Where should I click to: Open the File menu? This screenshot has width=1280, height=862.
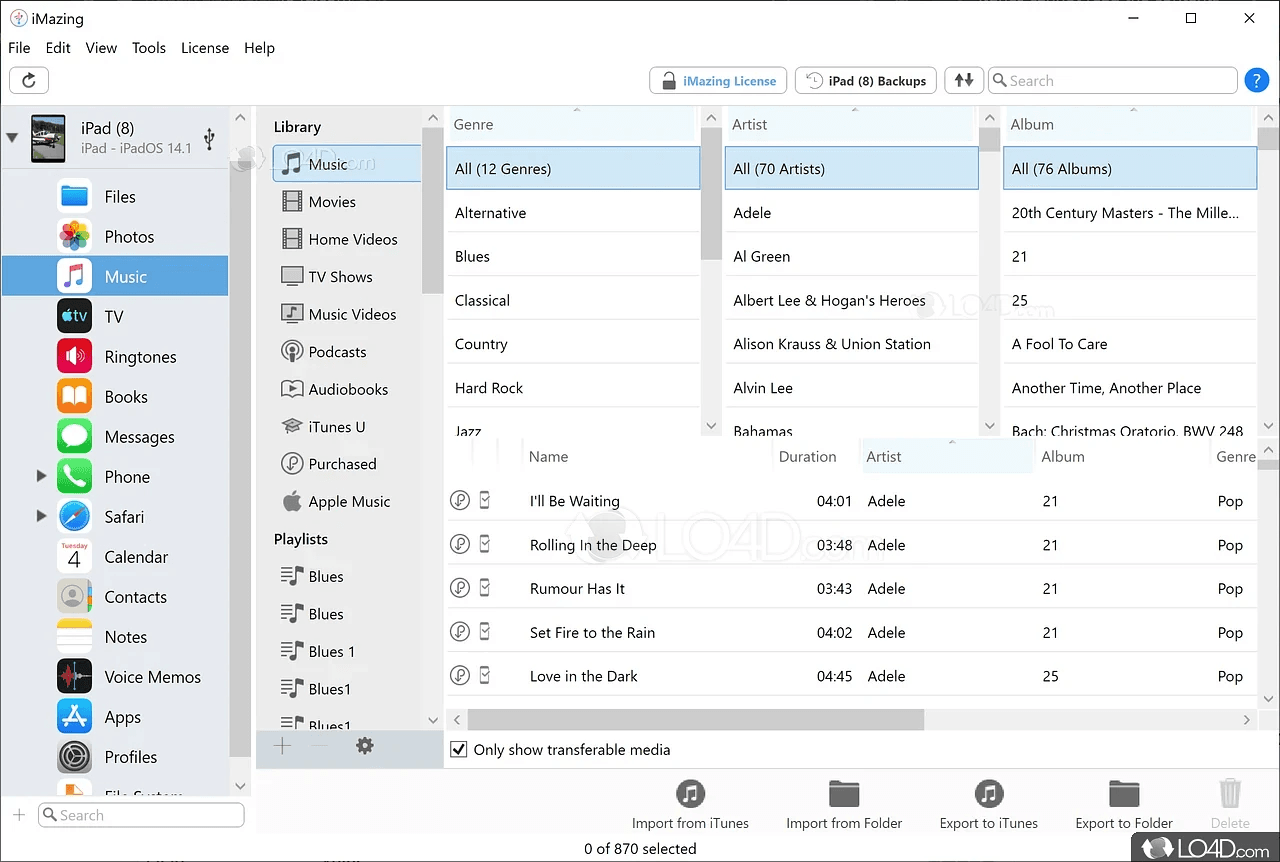19,48
